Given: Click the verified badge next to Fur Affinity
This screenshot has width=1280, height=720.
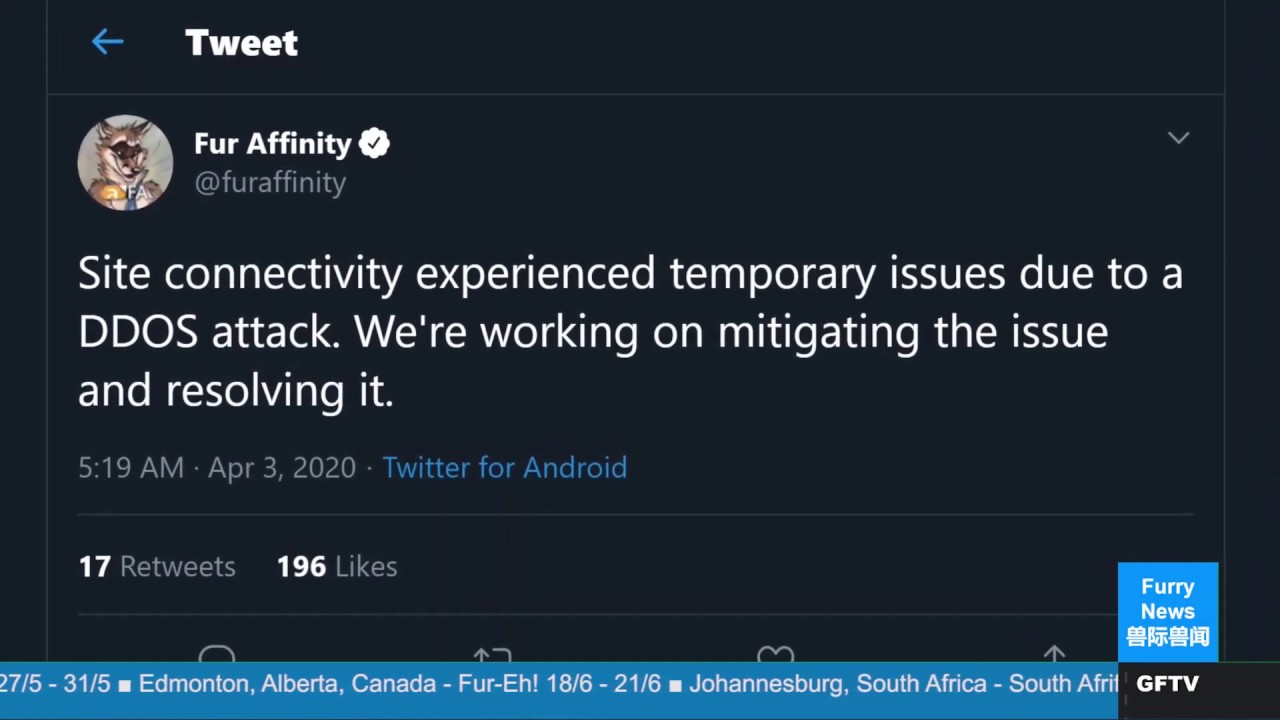Looking at the screenshot, I should click(374, 144).
